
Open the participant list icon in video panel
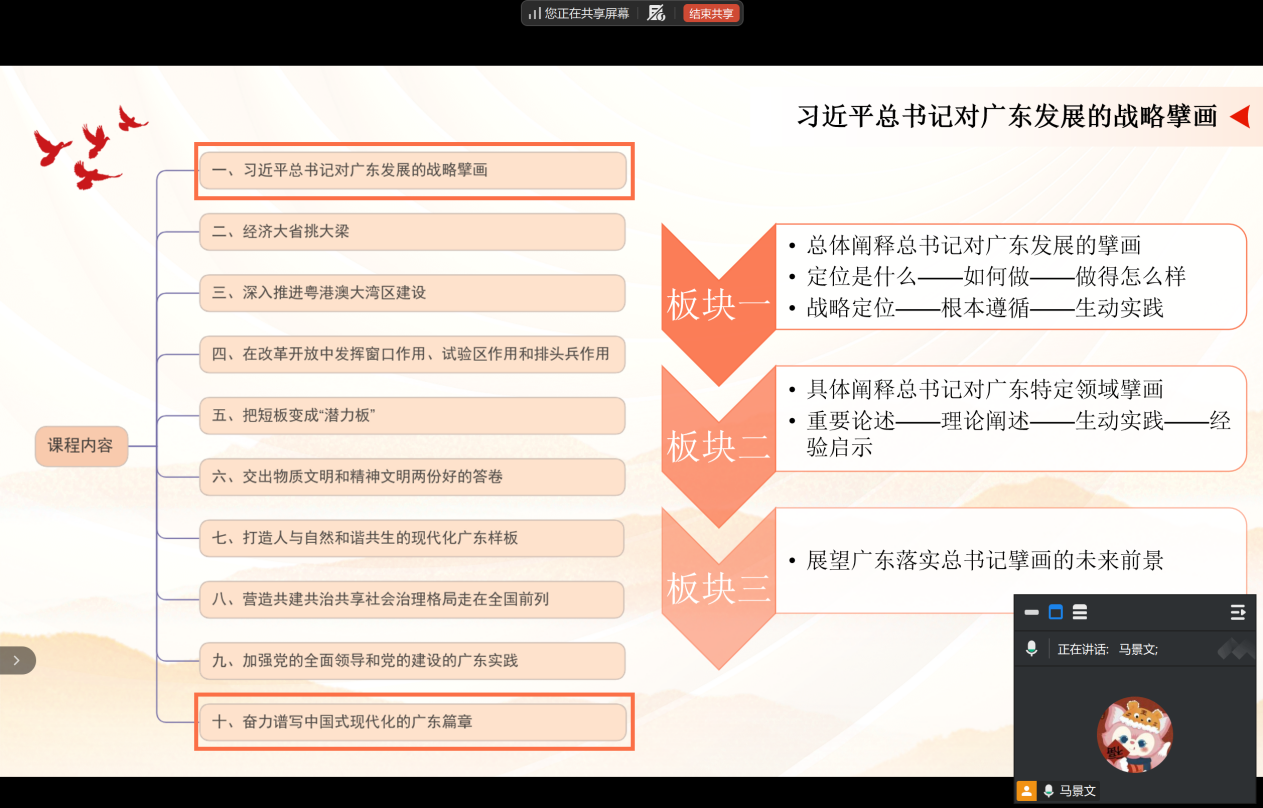coord(1237,612)
